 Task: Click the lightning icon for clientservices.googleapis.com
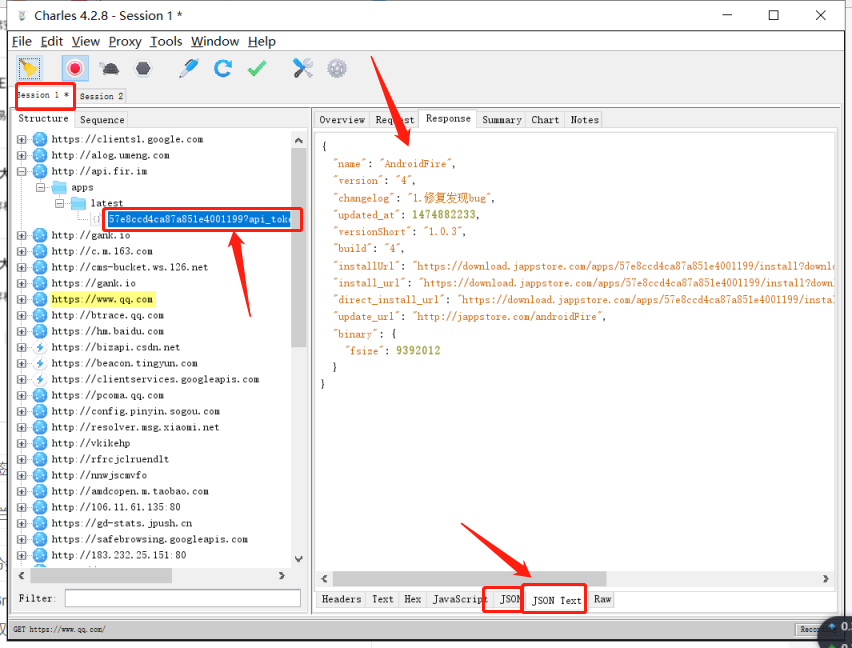tap(40, 379)
